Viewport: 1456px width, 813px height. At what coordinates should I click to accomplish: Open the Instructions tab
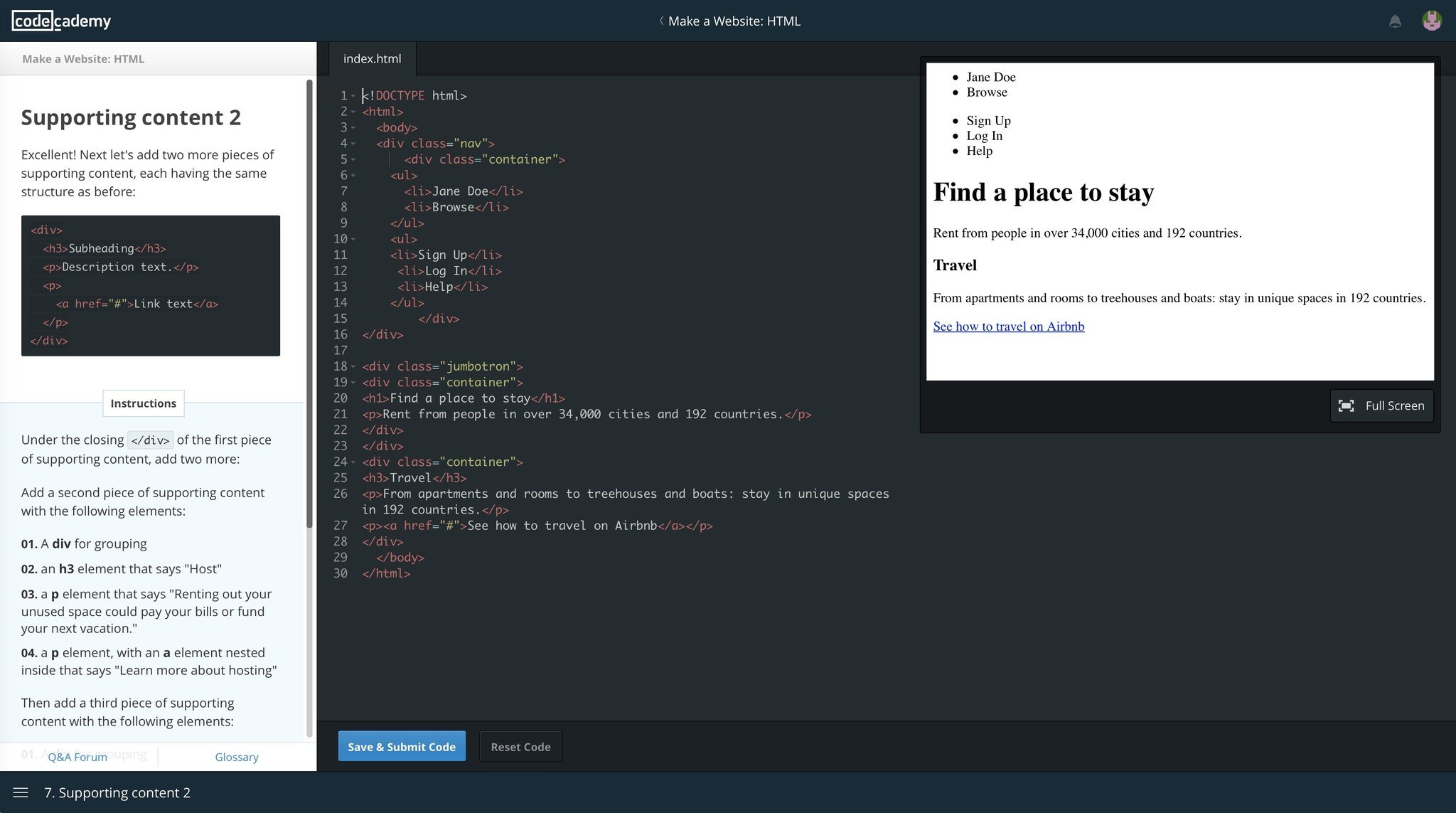(x=143, y=403)
